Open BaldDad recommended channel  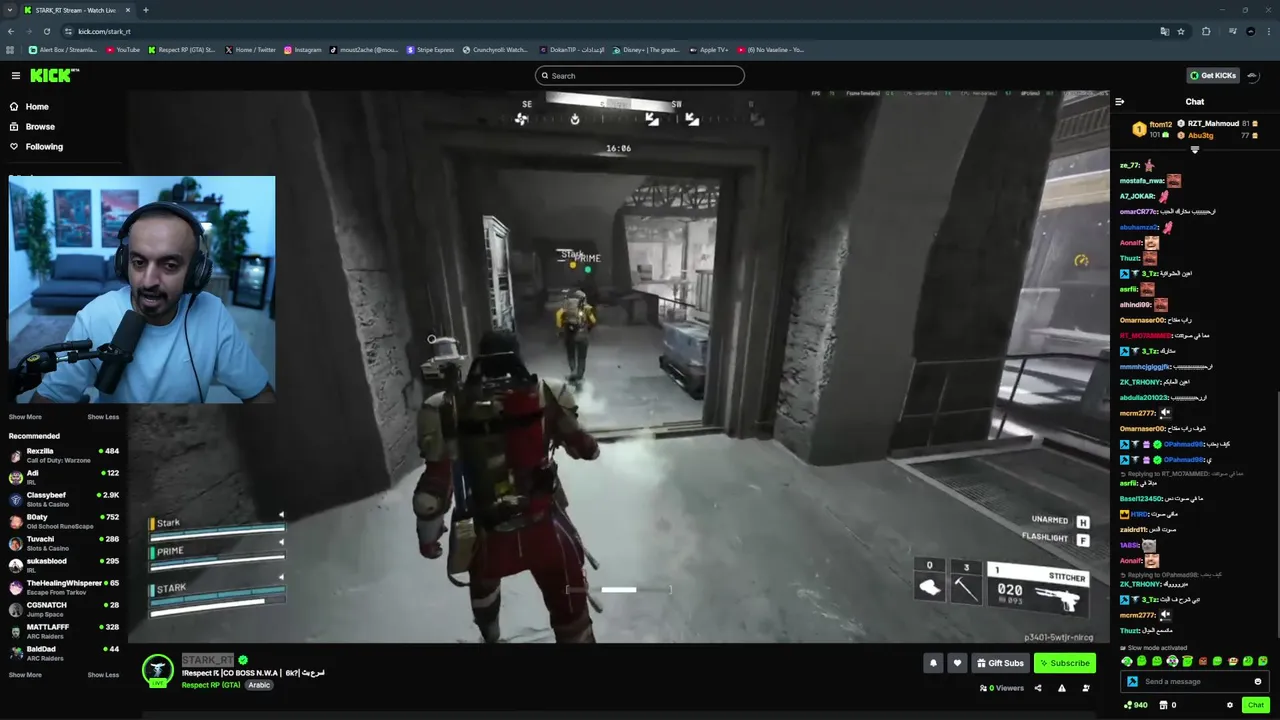coord(64,653)
